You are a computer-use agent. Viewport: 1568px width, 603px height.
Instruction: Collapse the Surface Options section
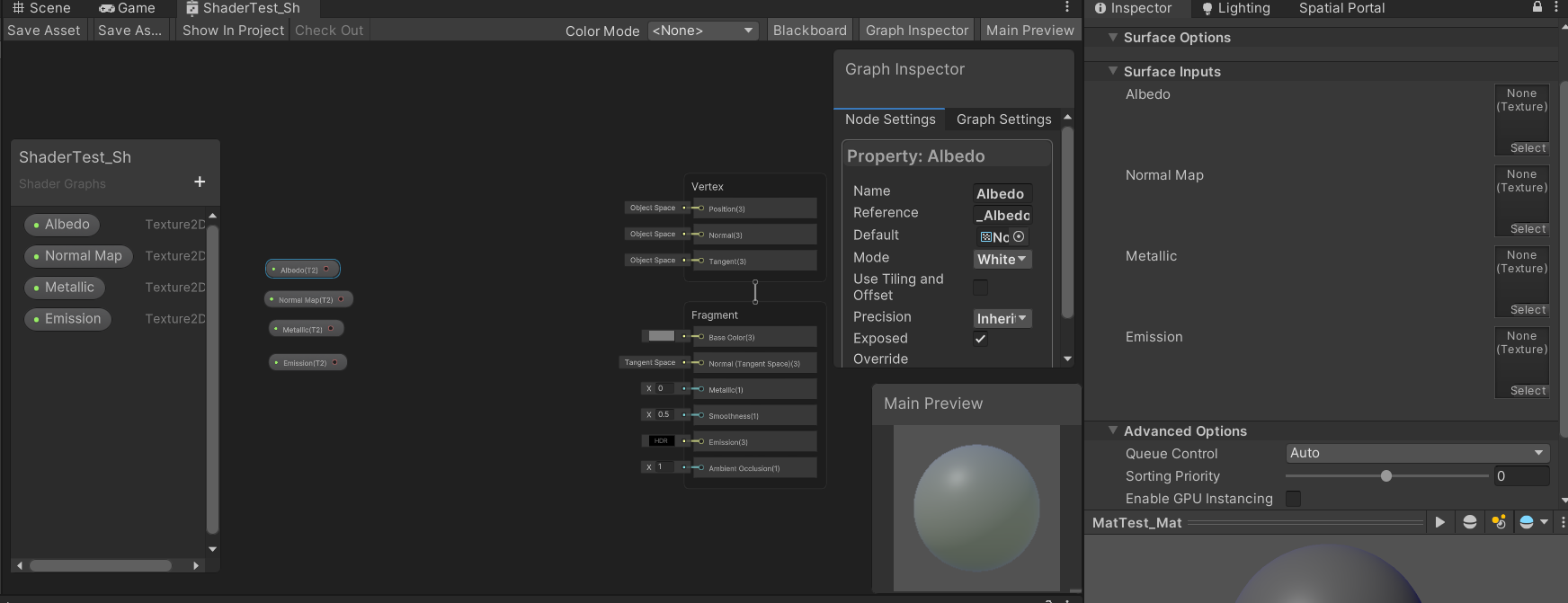(x=1113, y=38)
